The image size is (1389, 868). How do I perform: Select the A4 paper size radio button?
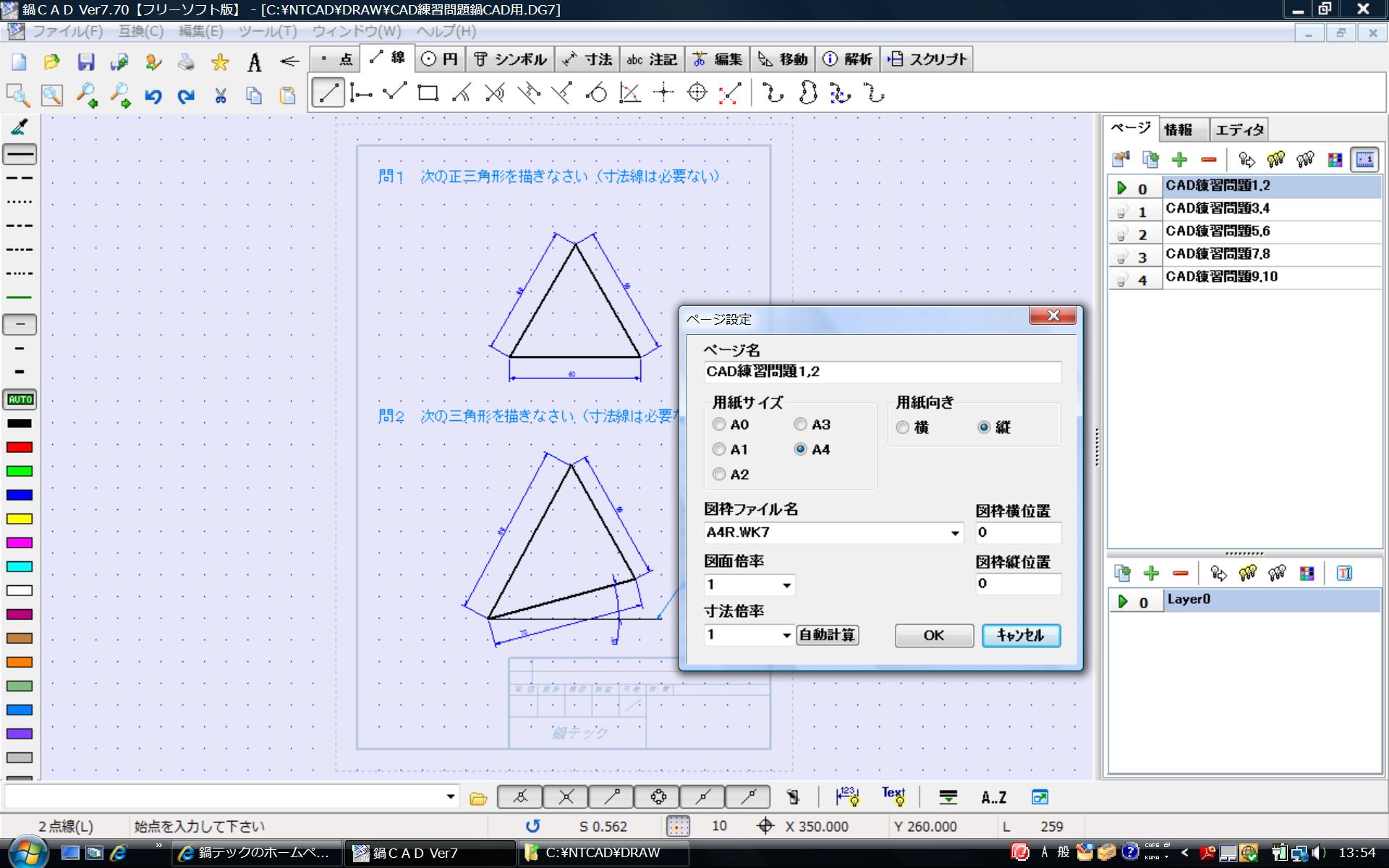(800, 449)
